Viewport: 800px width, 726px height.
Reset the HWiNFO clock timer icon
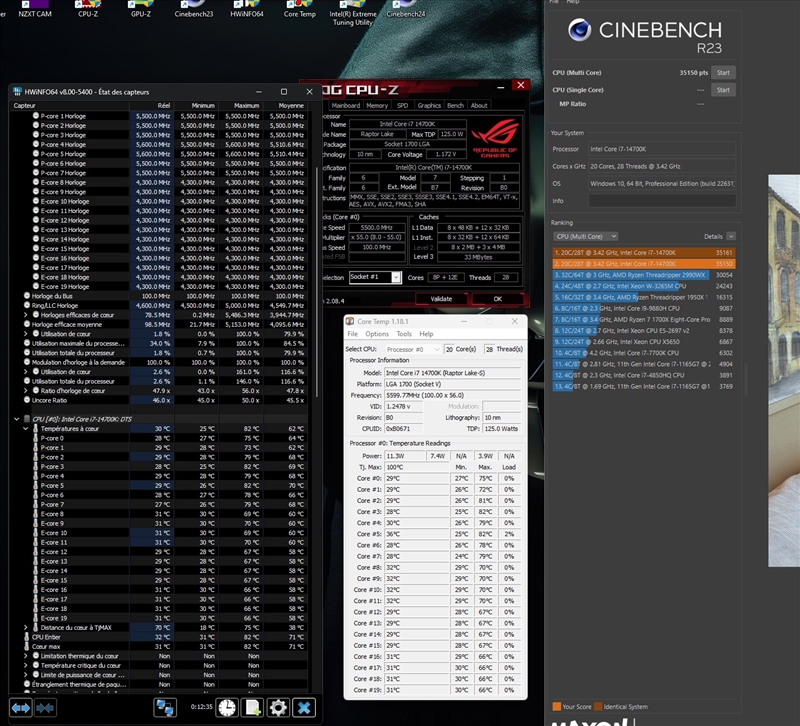(x=228, y=707)
